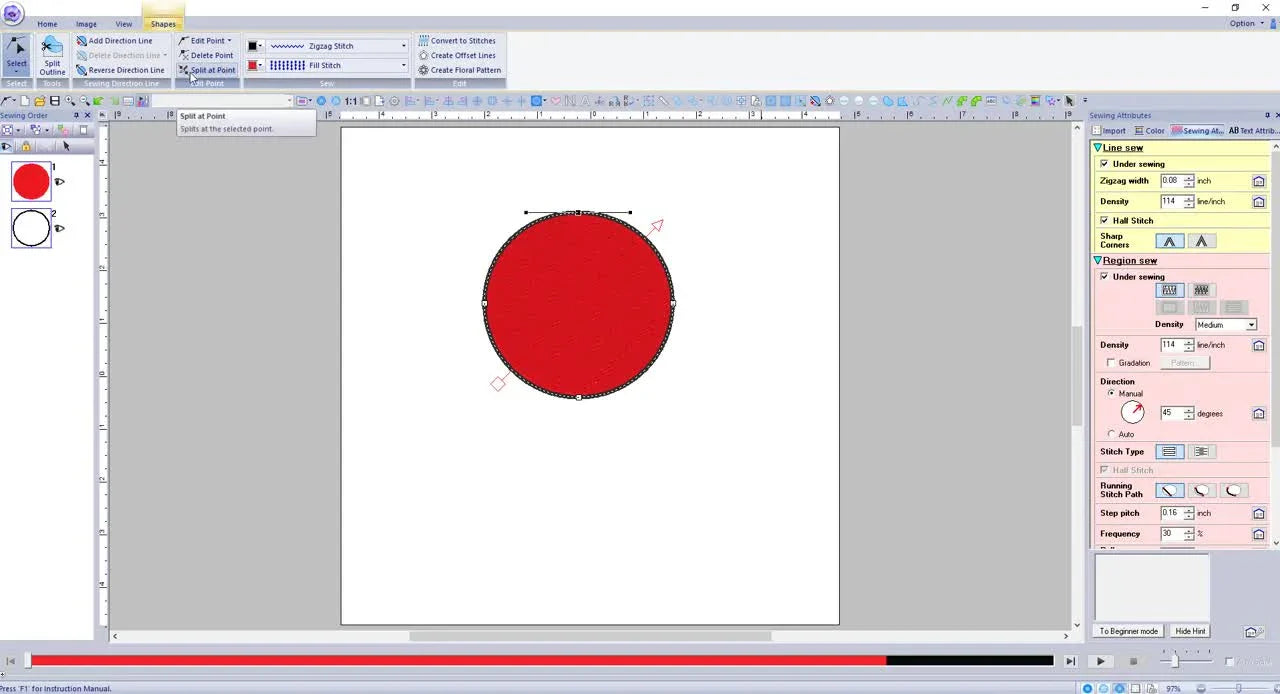Click the black line color swatch
This screenshot has width=1280, height=694.
pyautogui.click(x=253, y=46)
